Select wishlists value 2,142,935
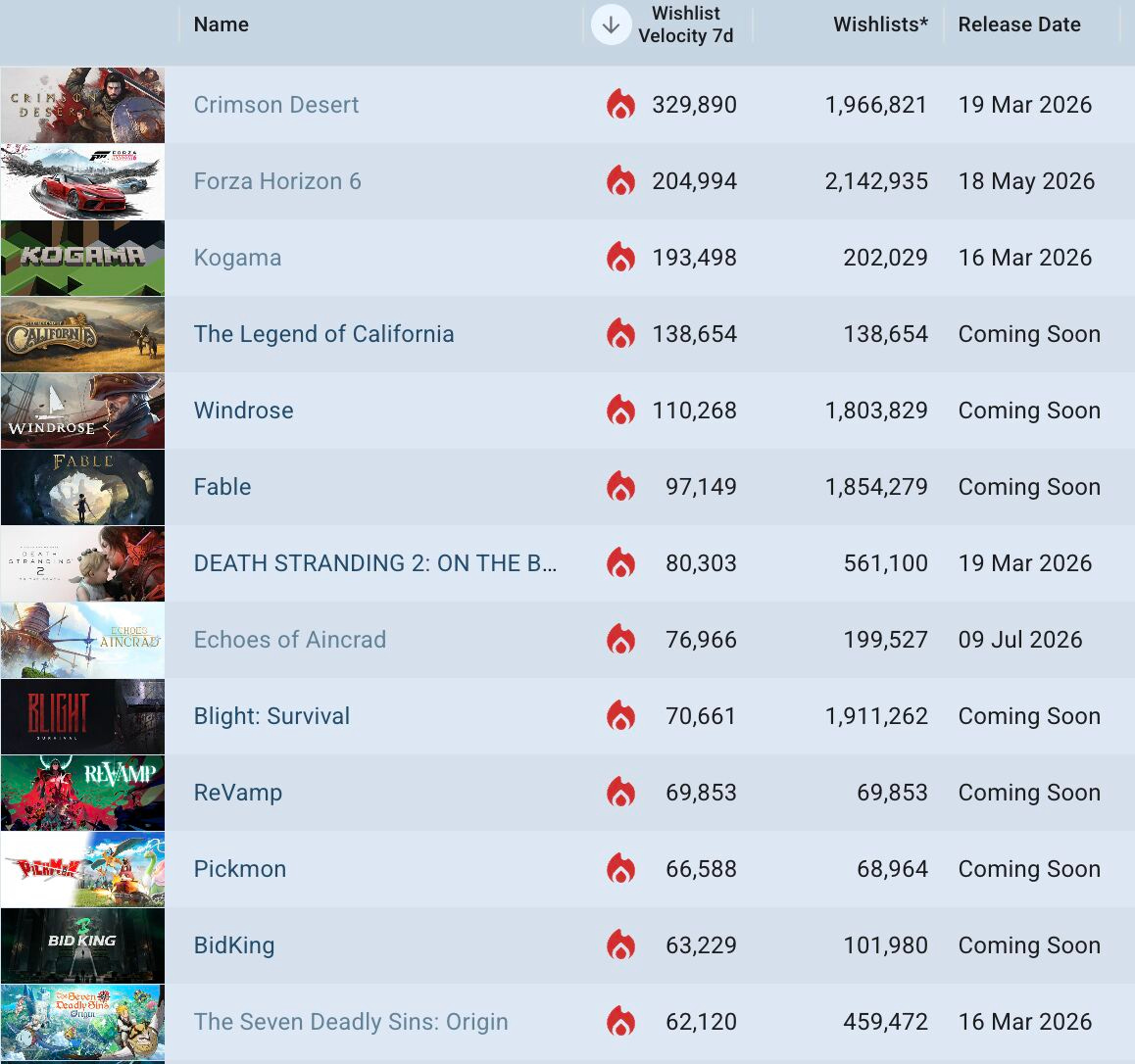1135x1064 pixels. pyautogui.click(x=876, y=181)
